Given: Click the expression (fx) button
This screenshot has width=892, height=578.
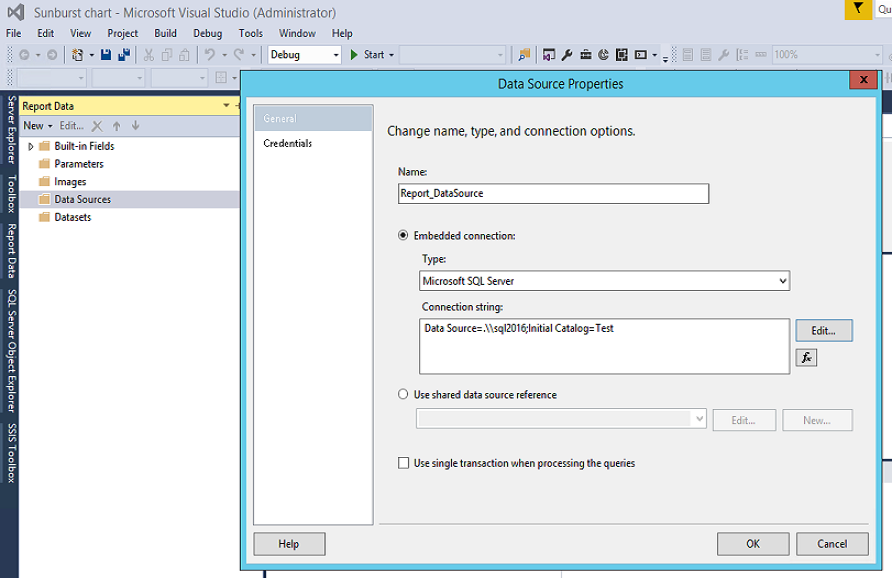Looking at the screenshot, I should [x=806, y=357].
